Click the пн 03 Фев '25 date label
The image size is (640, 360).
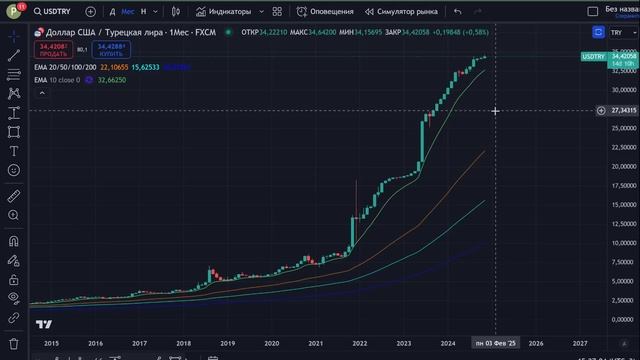pos(496,344)
